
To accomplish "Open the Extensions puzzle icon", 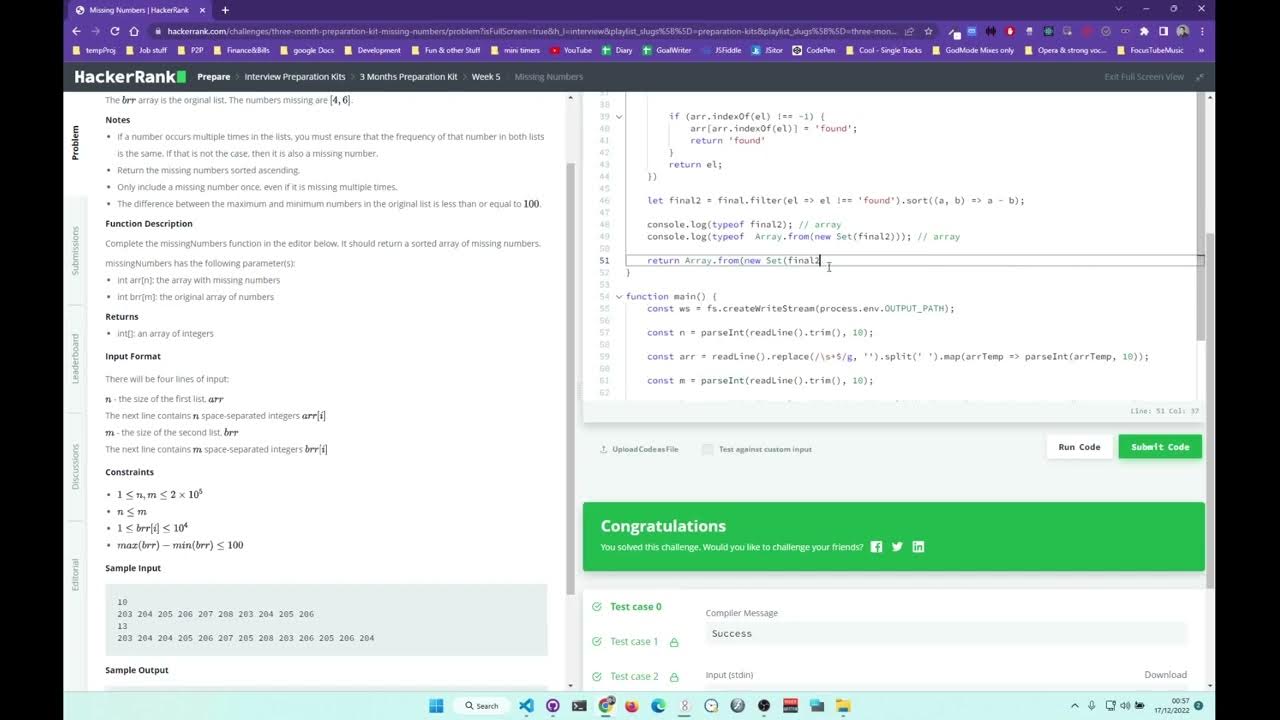I will 1144,31.
